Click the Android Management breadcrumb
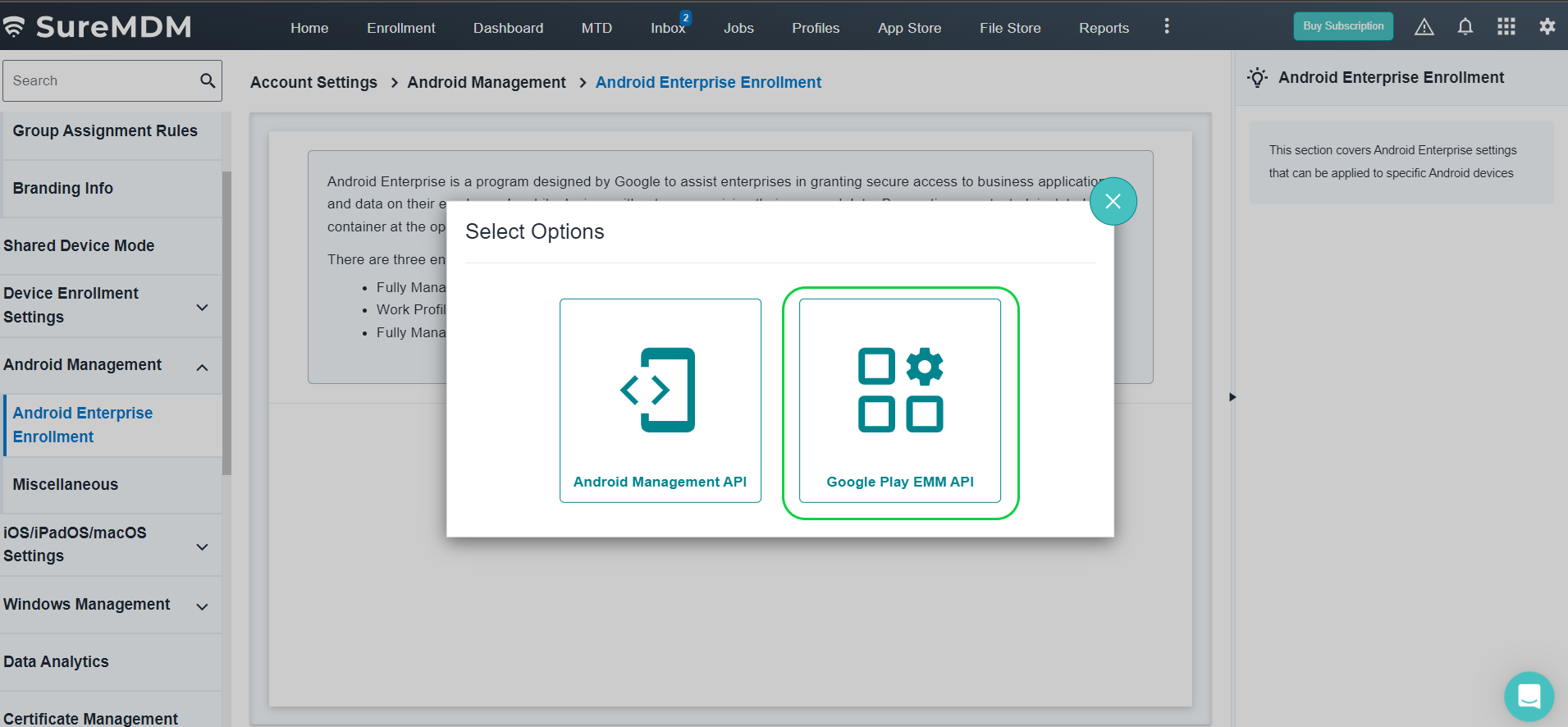 pos(487,82)
